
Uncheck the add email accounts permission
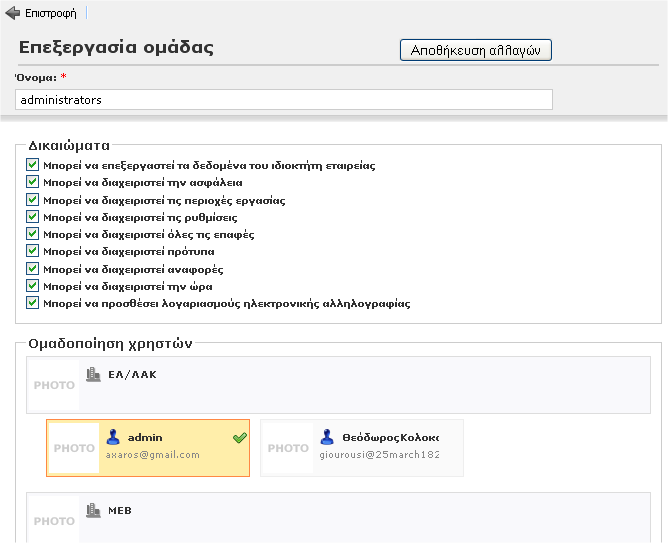(x=34, y=303)
